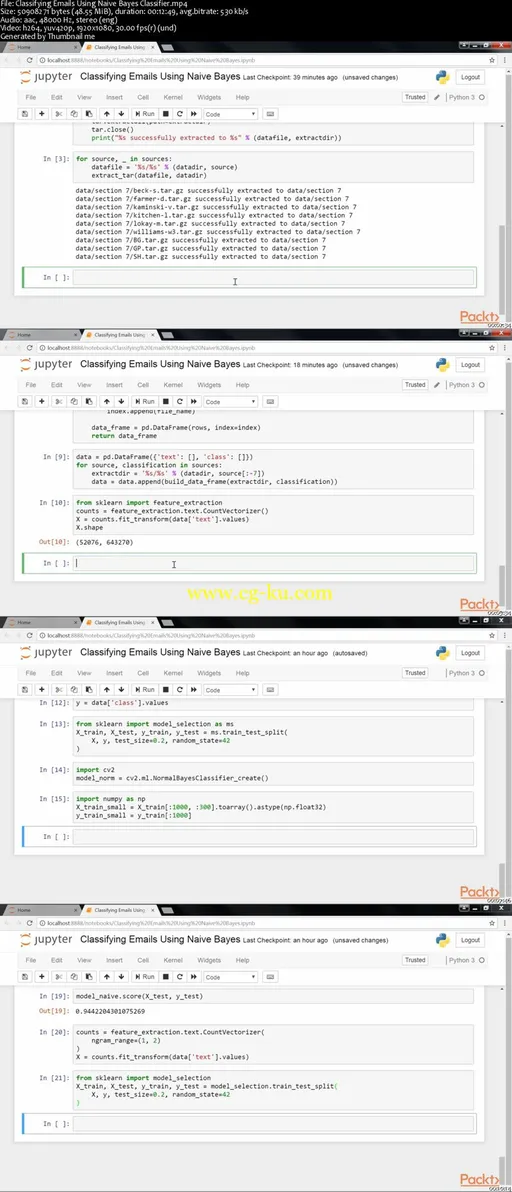Interrupt kernel stop icon in autosaved frame

pyautogui.click(x=166, y=690)
